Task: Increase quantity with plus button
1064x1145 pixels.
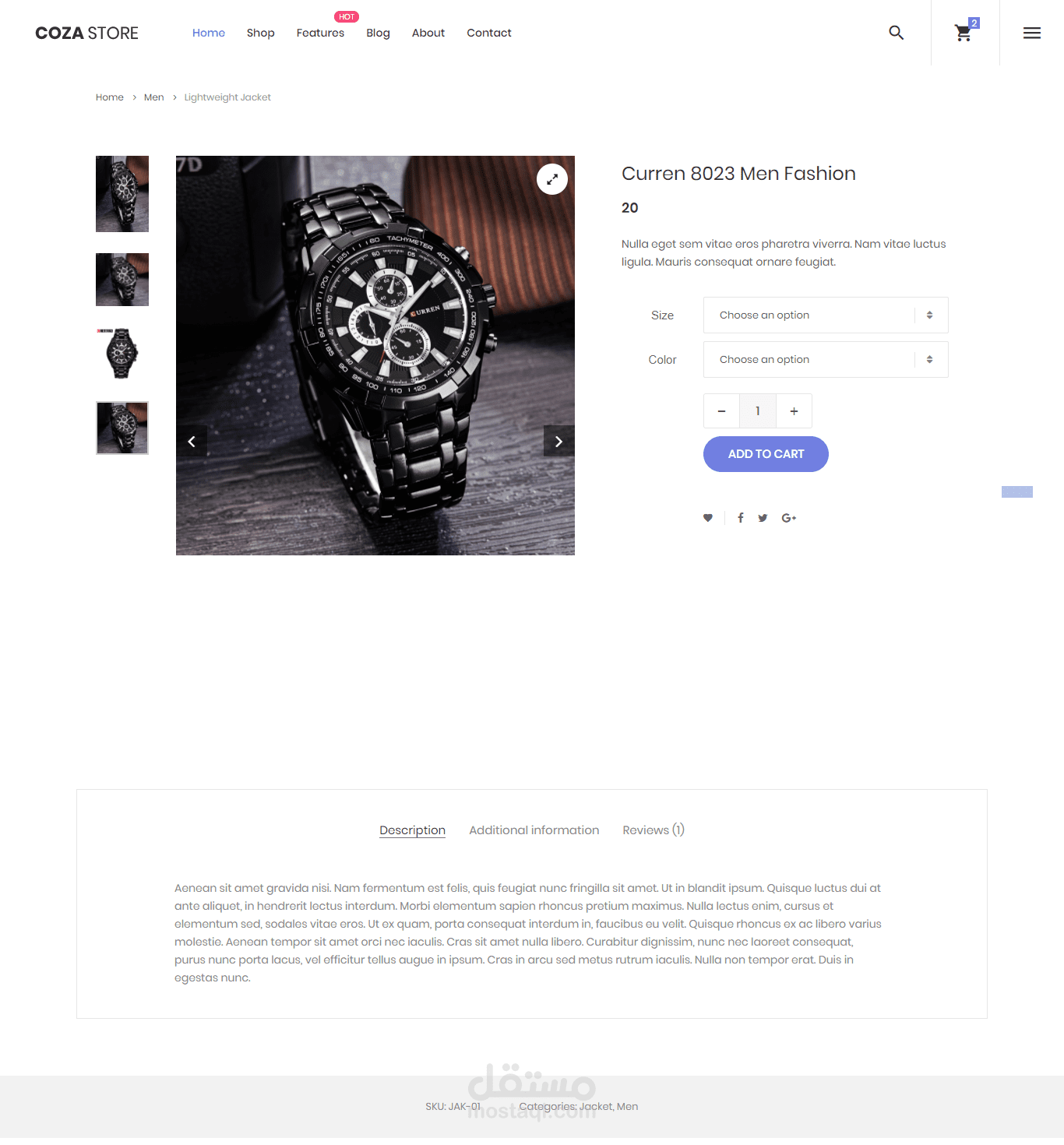Action: point(794,411)
